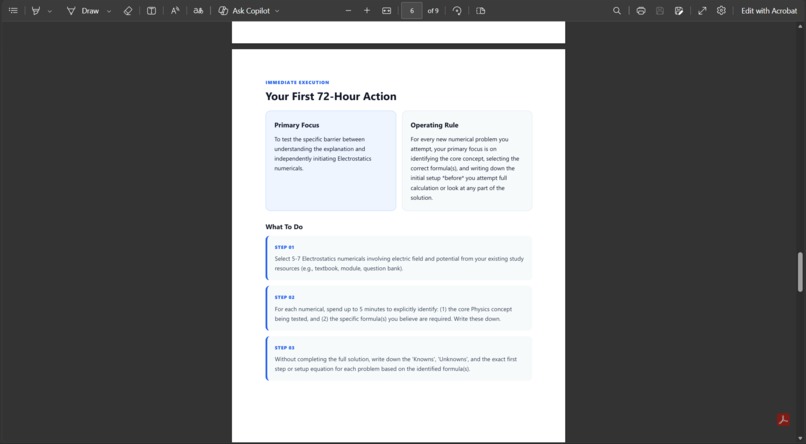
Task: Open the Translate tool
Action: [x=198, y=10]
